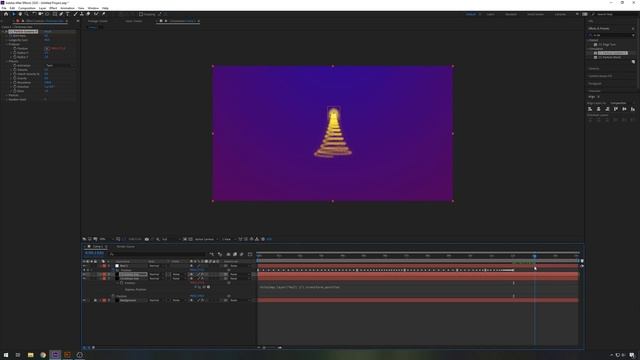Toggle the Velocity stopwatch
Screen dimensions: 640x360
pos(15,70)
